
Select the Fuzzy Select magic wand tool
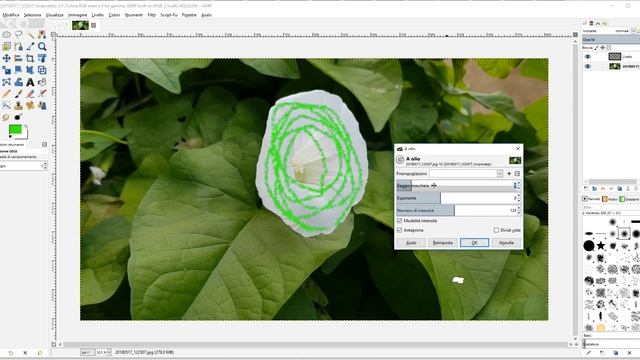(x=30, y=35)
